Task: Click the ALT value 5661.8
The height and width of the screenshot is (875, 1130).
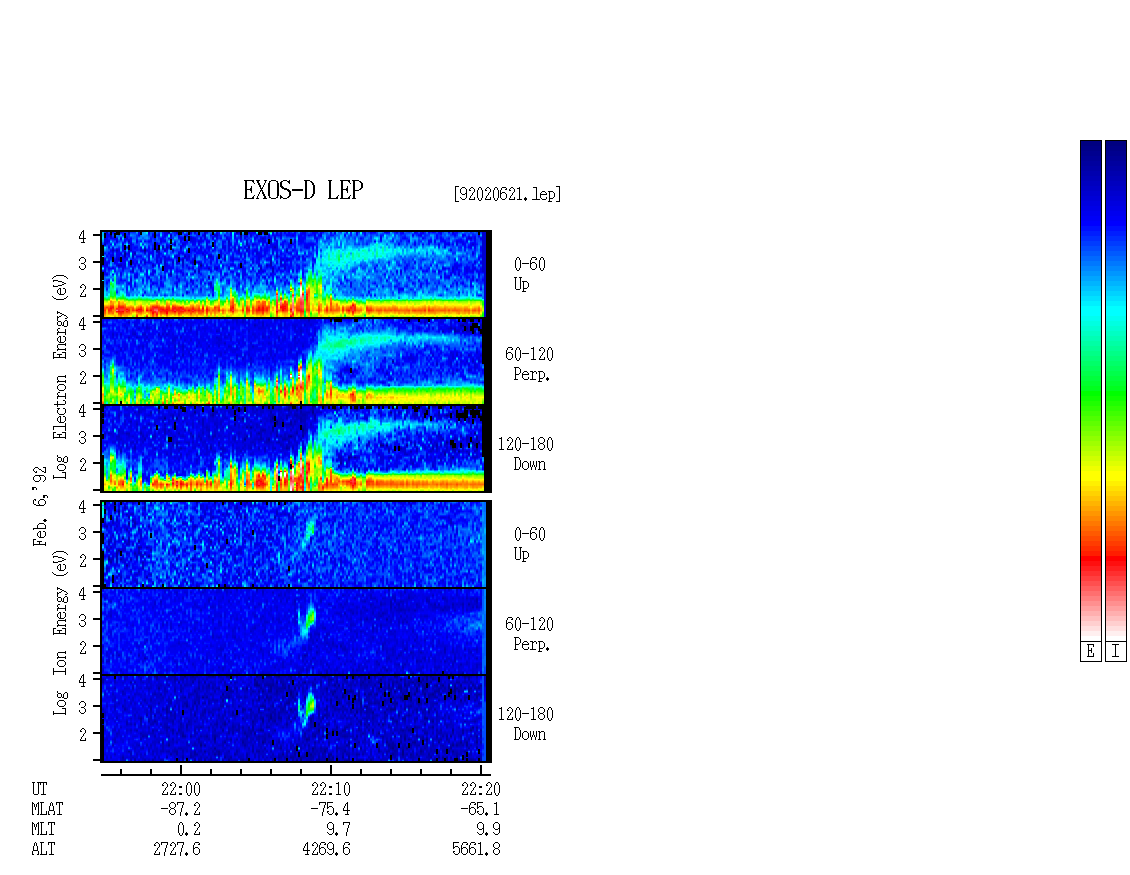Action: [476, 850]
